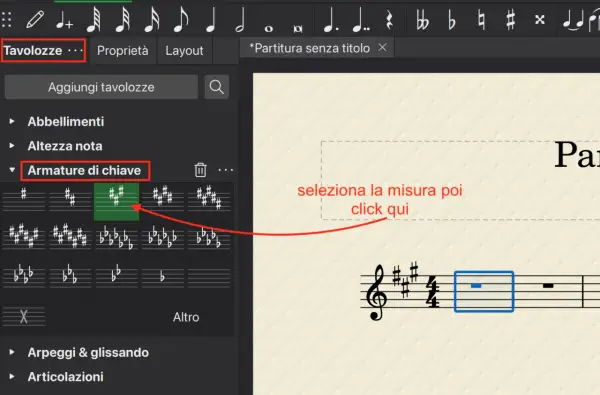The width and height of the screenshot is (600, 395).
Task: Click Aggiungi tavolozze button
Action: click(101, 87)
